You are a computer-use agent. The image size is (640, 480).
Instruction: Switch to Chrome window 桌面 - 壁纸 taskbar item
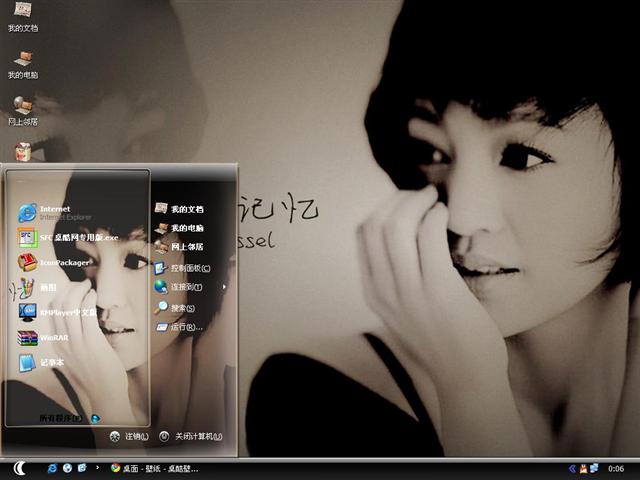coord(154,469)
